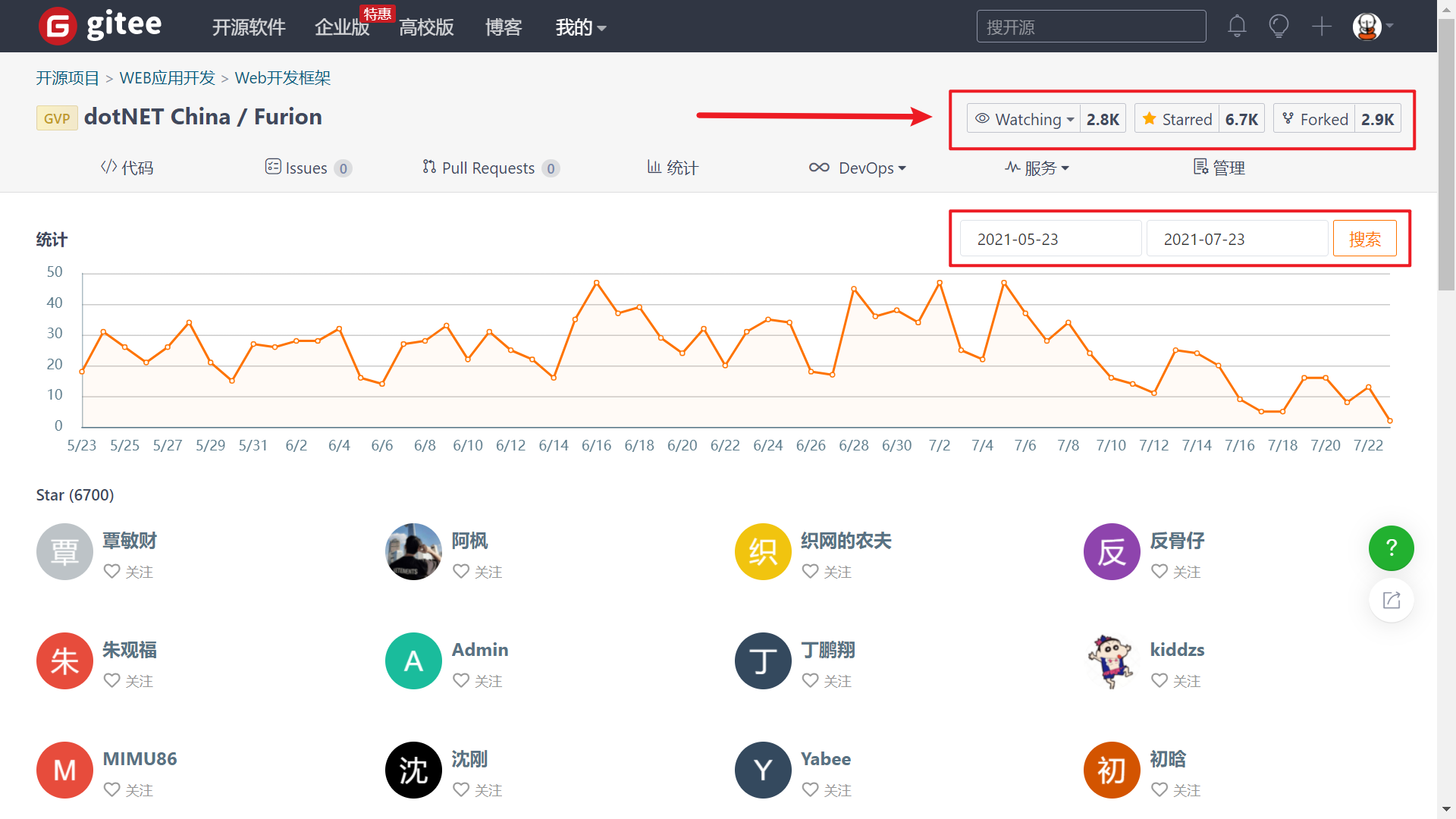
Task: Open the Issues tab
Action: click(308, 168)
